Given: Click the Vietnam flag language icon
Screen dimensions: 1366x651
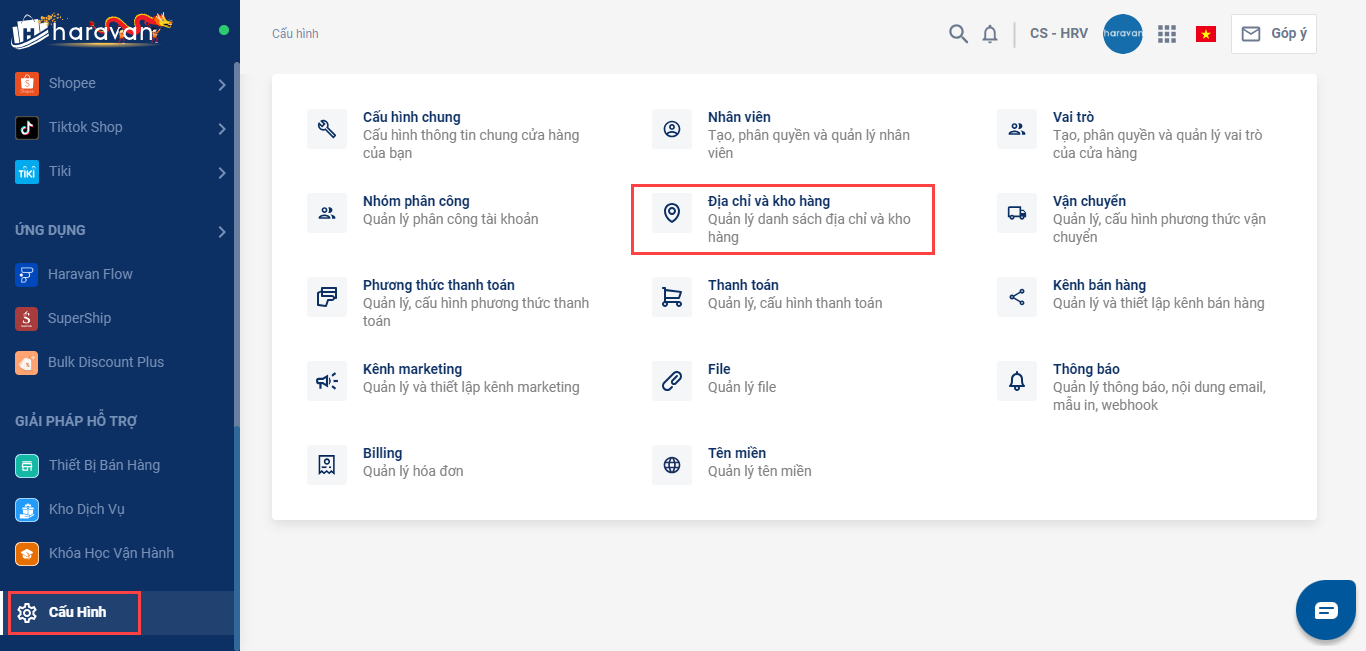Looking at the screenshot, I should pos(1205,34).
